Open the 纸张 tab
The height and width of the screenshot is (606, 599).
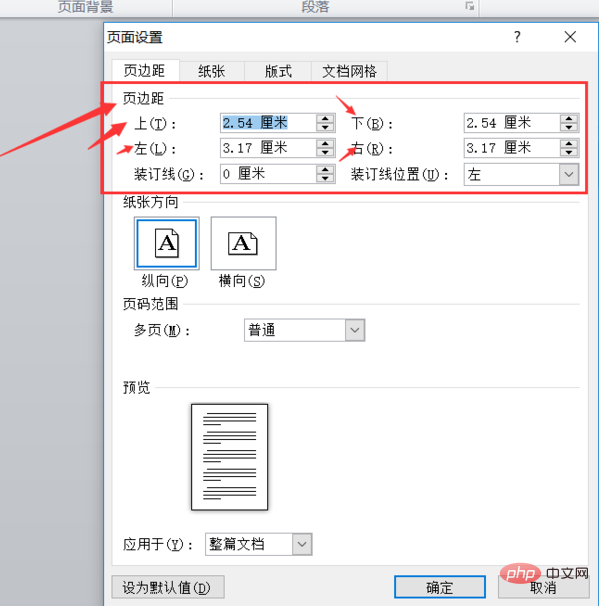212,71
